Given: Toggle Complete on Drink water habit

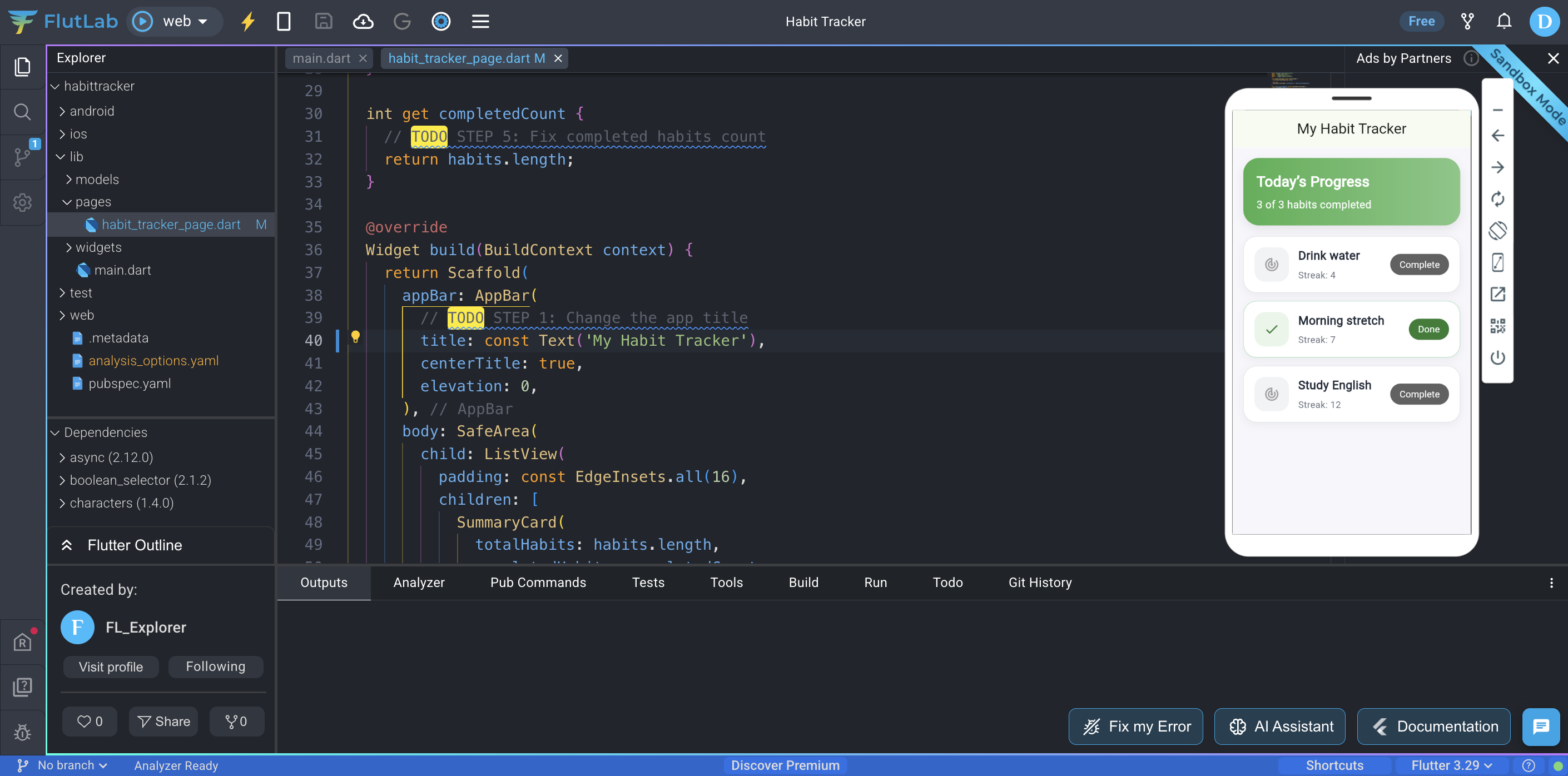Looking at the screenshot, I should tap(1418, 265).
